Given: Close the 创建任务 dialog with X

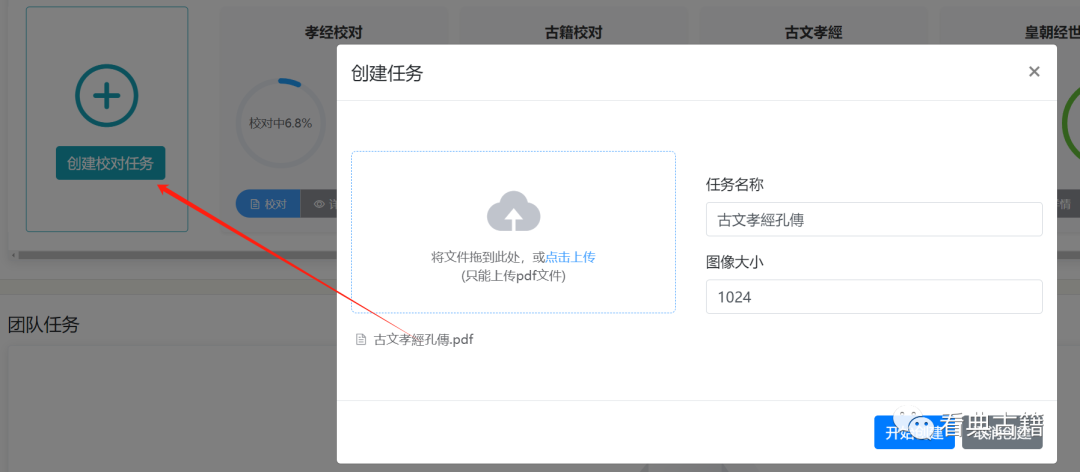Looking at the screenshot, I should click(1034, 72).
